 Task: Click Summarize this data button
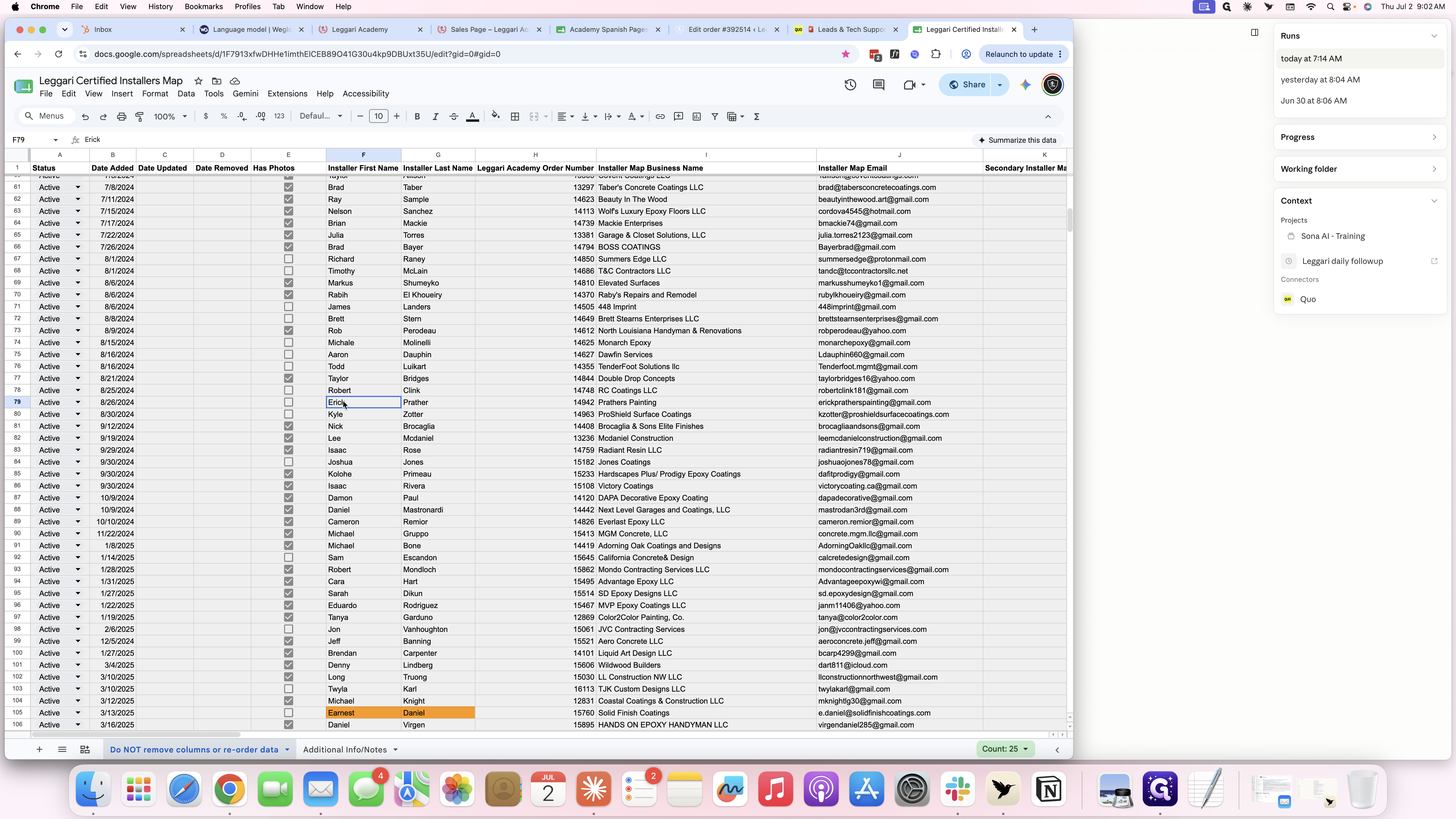[1017, 140]
